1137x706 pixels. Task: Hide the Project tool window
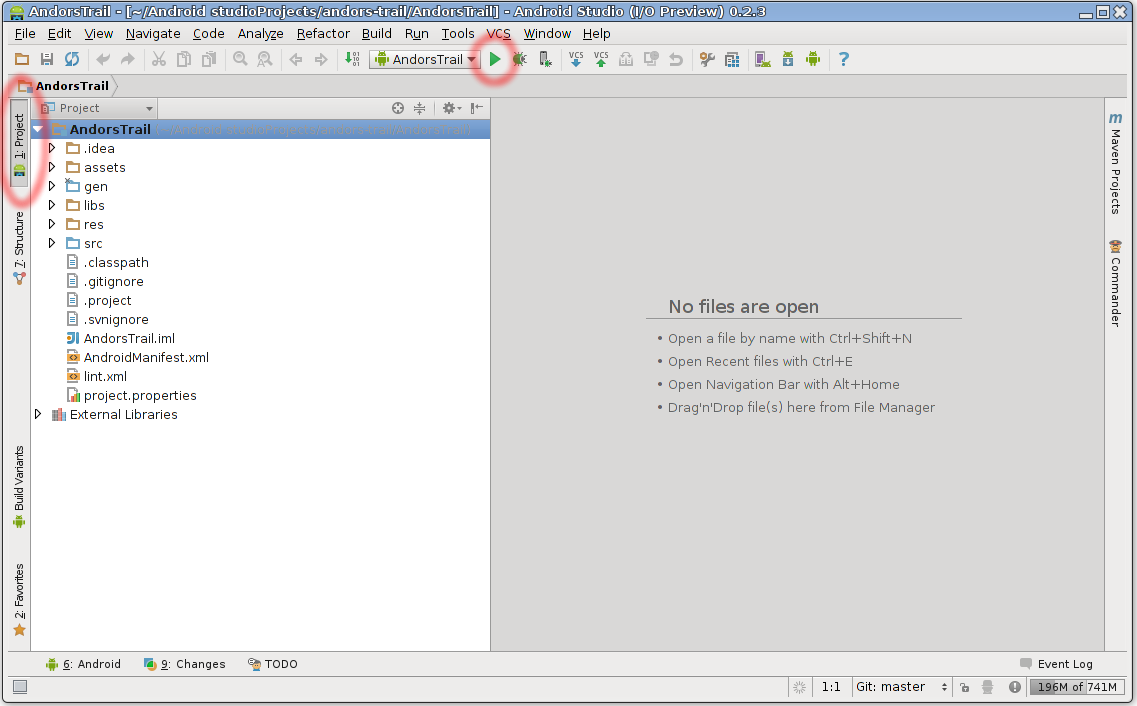[x=476, y=108]
